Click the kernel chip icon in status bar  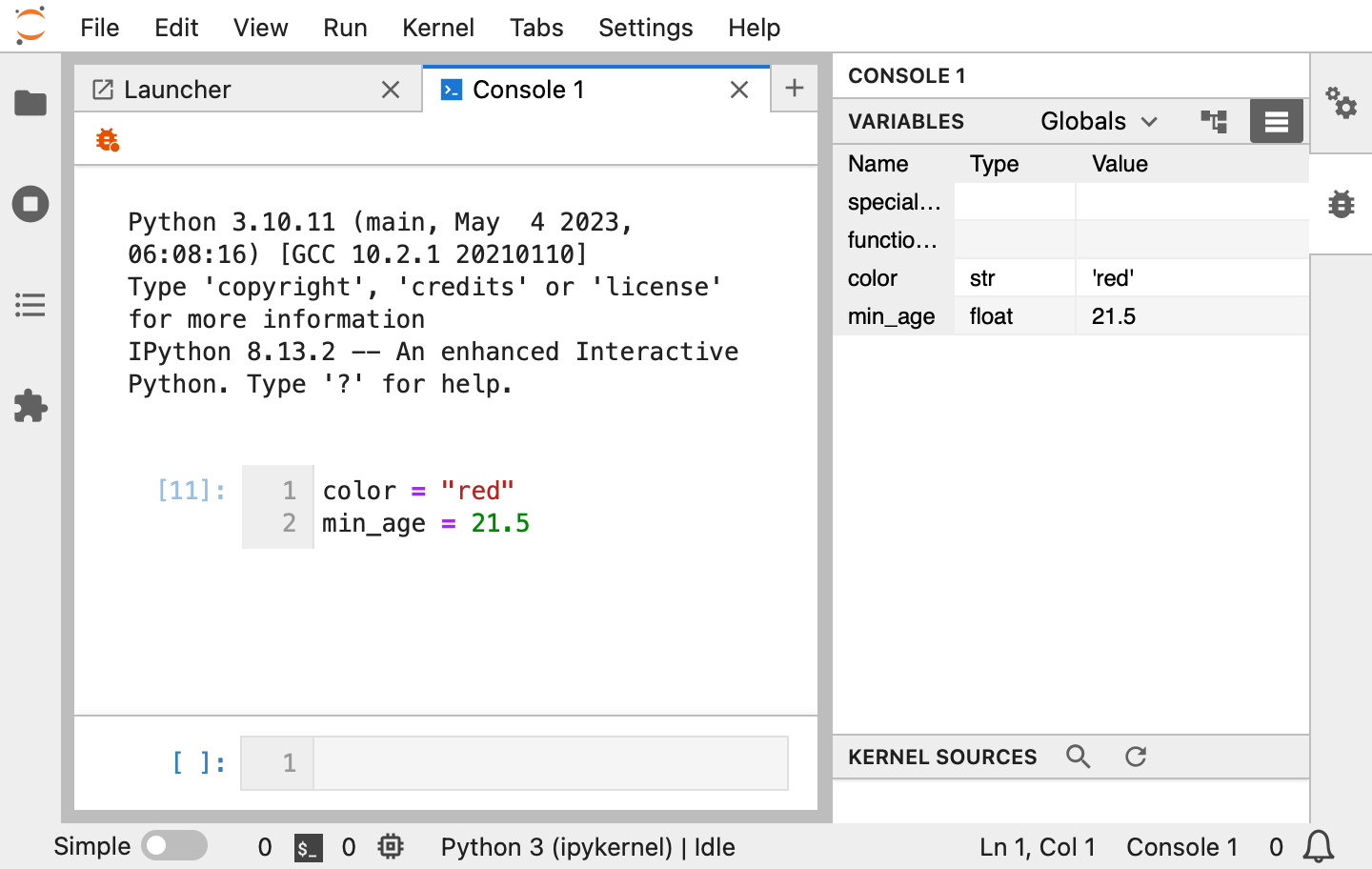[391, 846]
